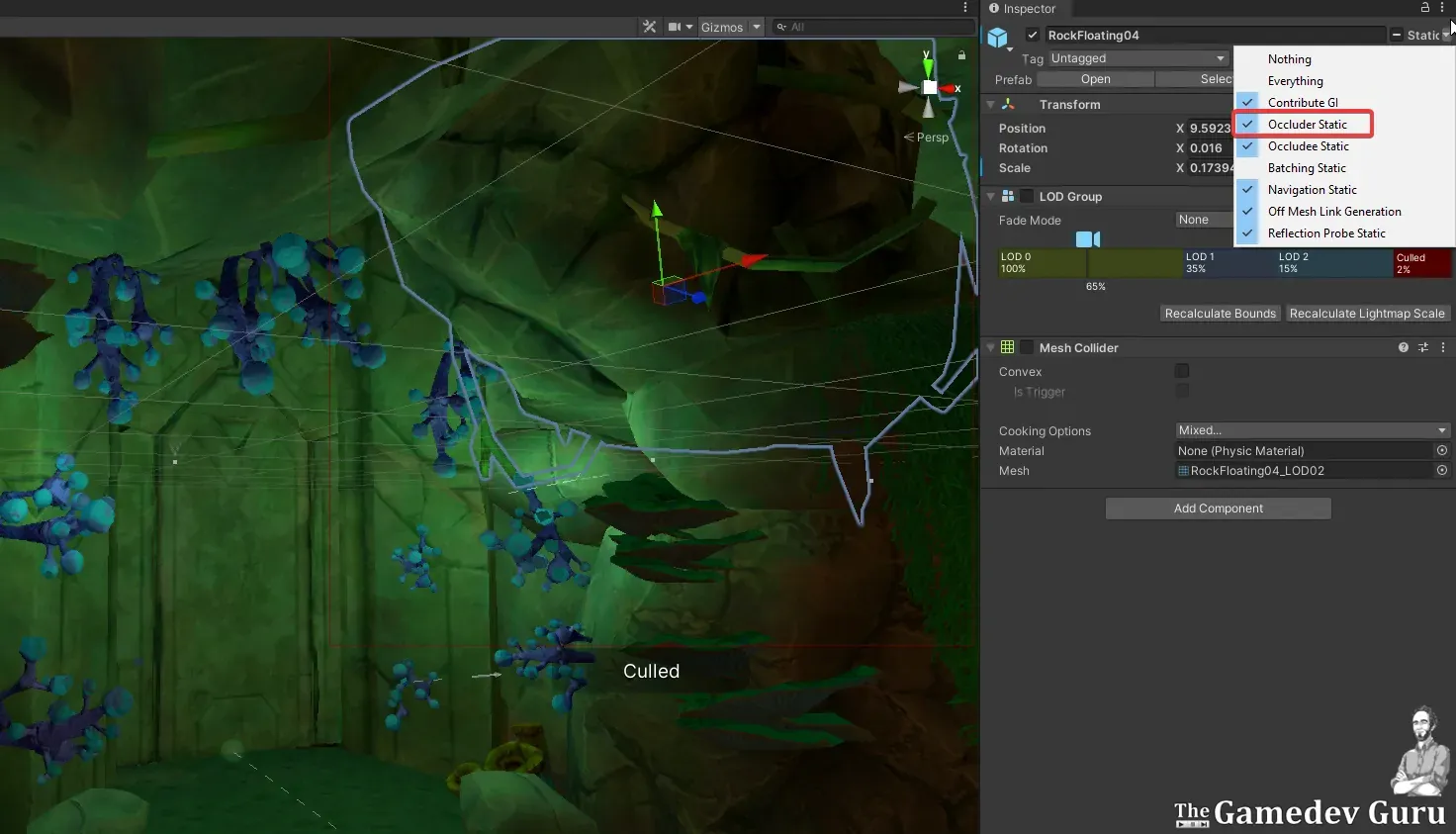Click the LOD camera position marker
This screenshot has height=834, width=1456.
1087,239
